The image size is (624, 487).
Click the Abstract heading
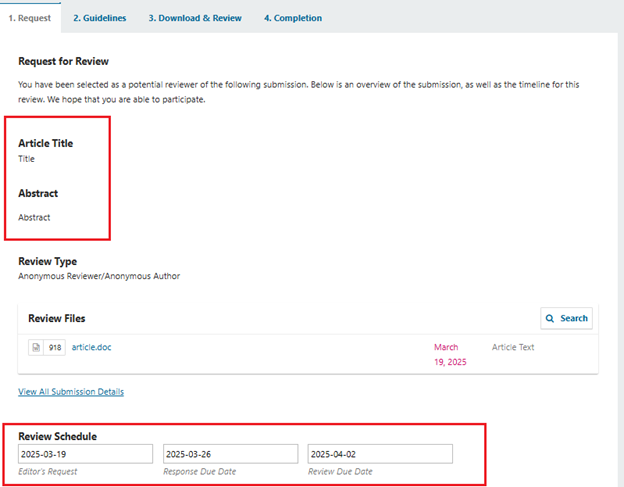coord(38,193)
